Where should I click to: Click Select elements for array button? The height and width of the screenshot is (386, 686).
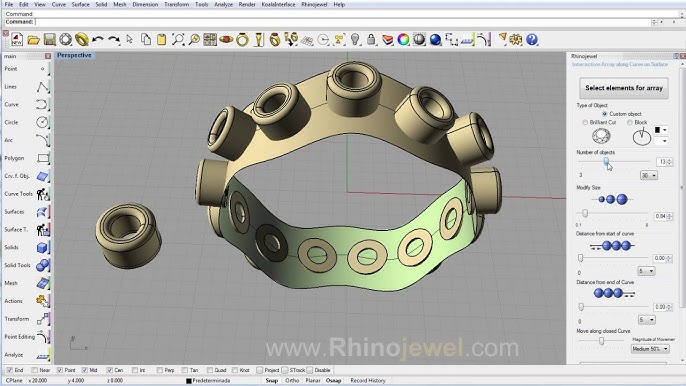(624, 88)
